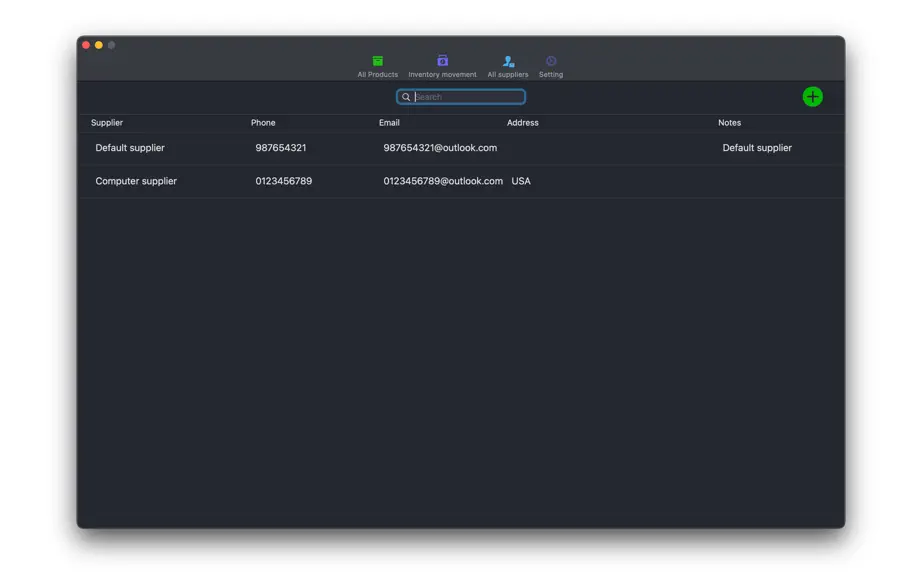Select the 'Computer supplier' name cell
922x576 pixels.
(x=136, y=181)
